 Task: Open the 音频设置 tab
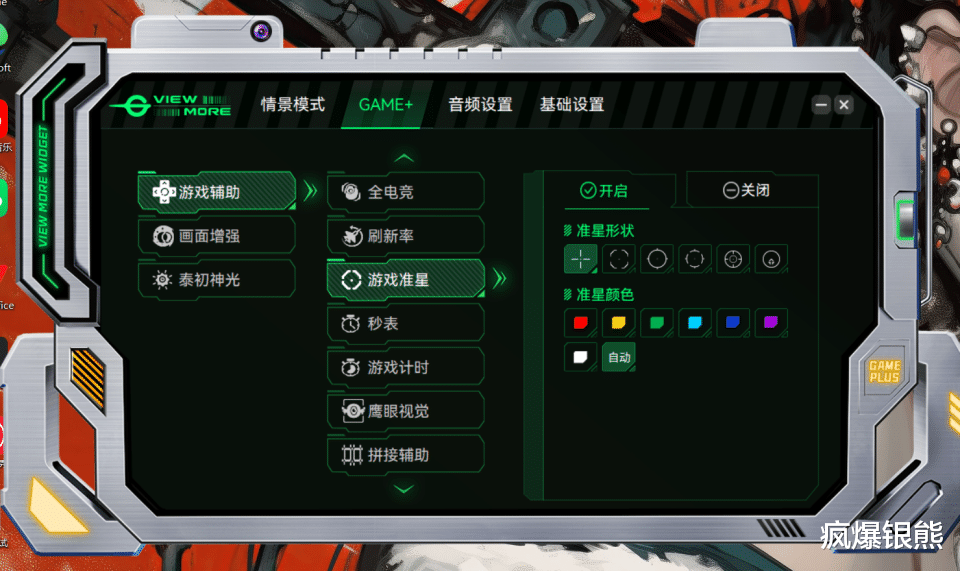[x=480, y=105]
